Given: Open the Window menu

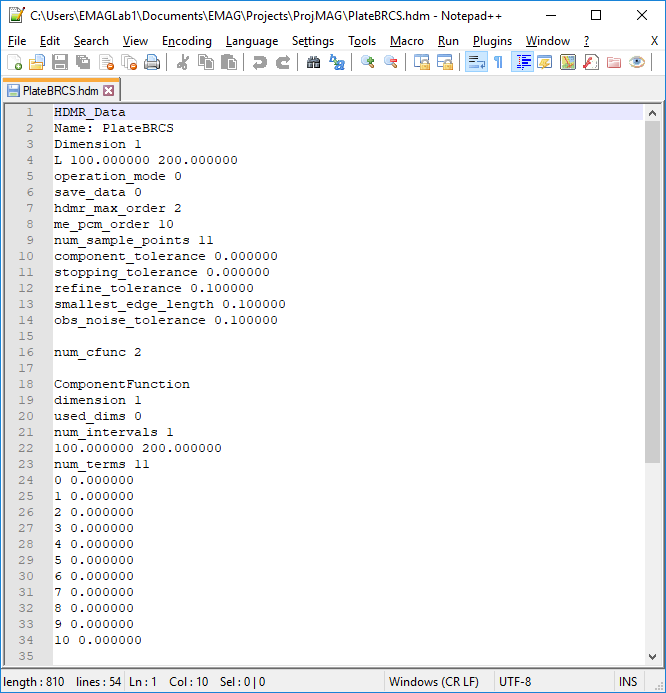Looking at the screenshot, I should click(x=548, y=41).
